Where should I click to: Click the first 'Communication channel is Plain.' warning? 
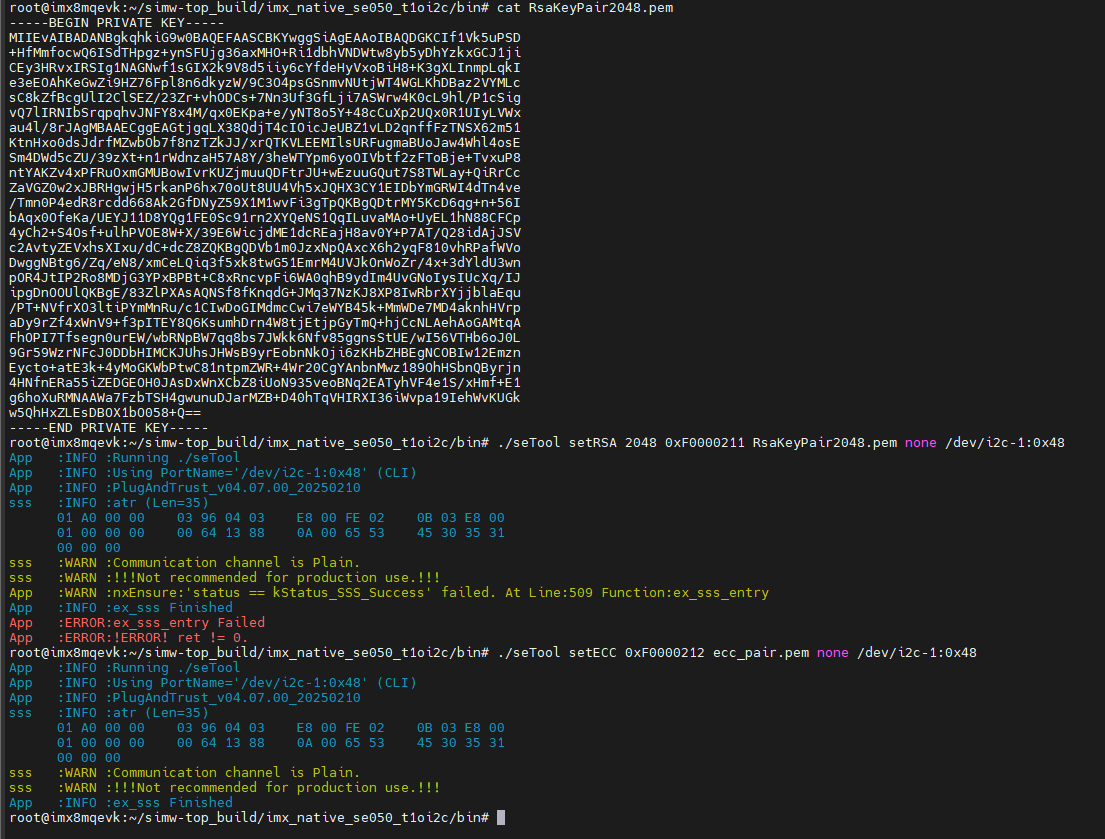[185, 563]
